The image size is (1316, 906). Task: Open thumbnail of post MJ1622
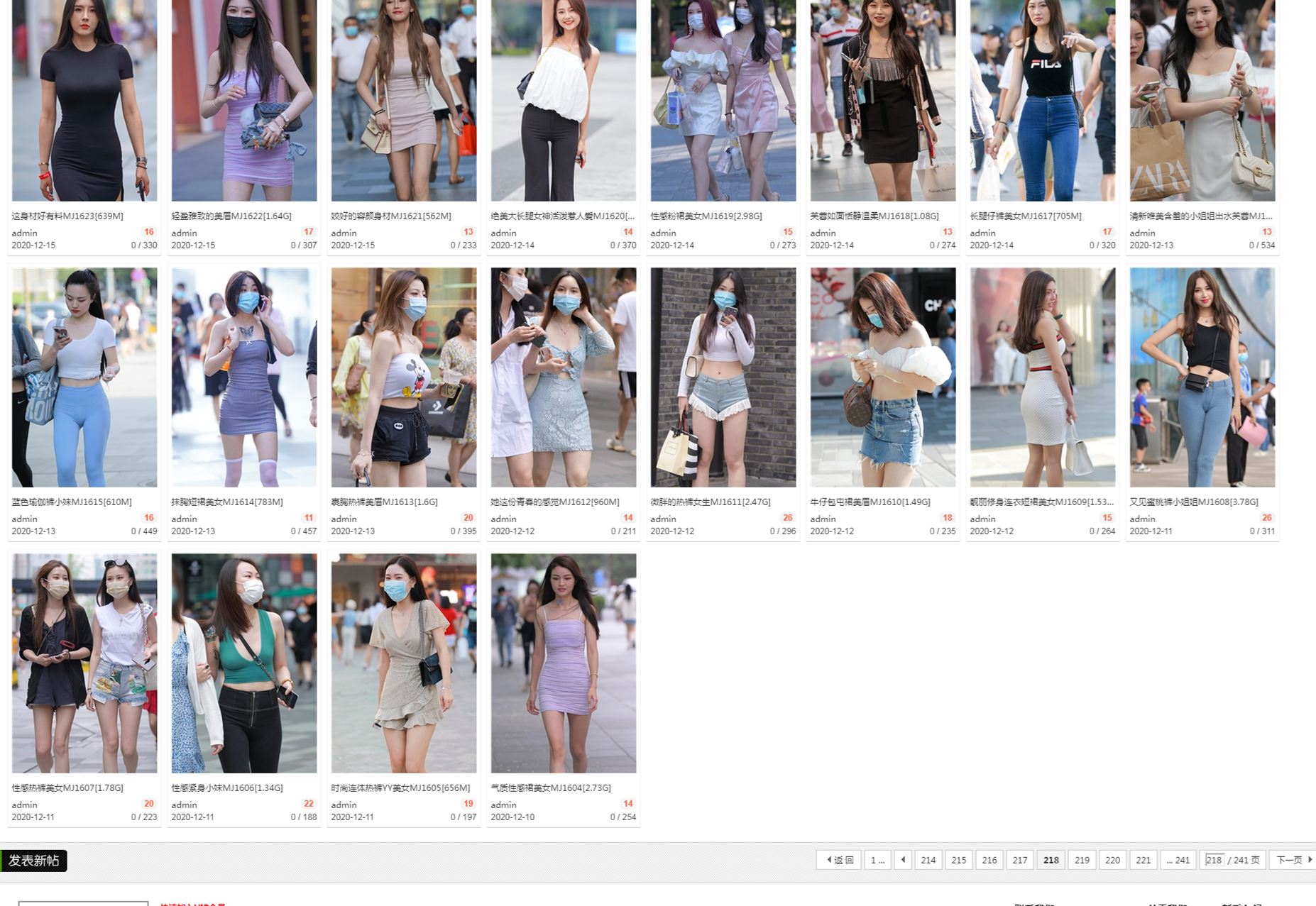click(244, 99)
